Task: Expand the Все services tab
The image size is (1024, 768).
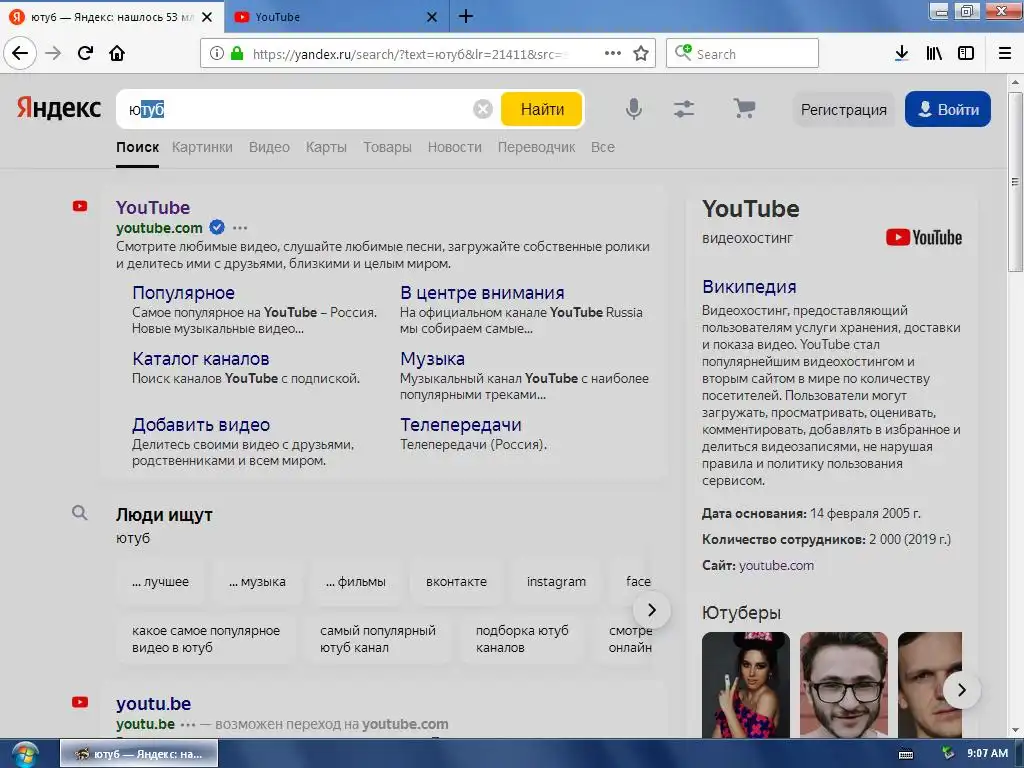Action: click(x=602, y=147)
